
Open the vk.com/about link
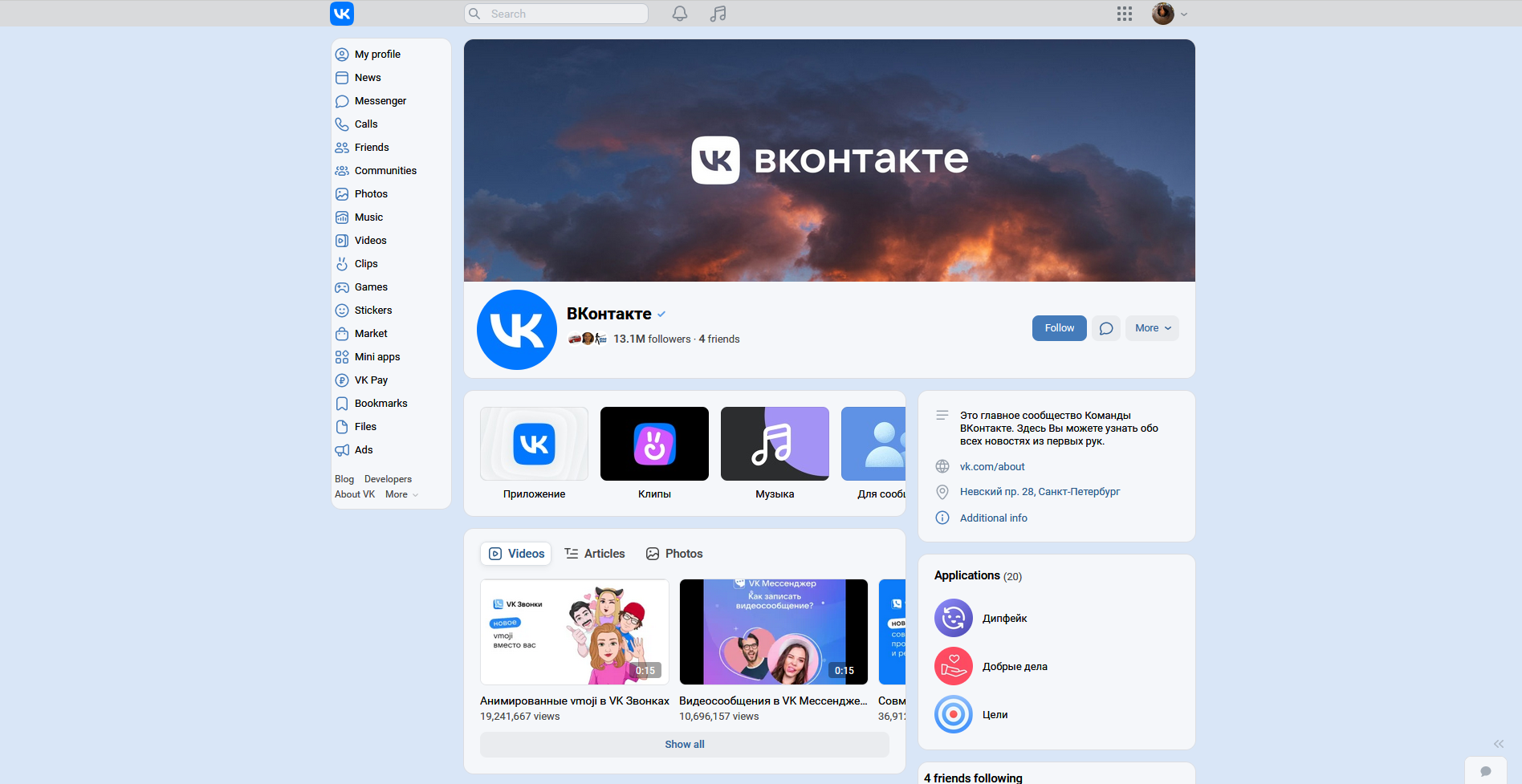click(992, 467)
